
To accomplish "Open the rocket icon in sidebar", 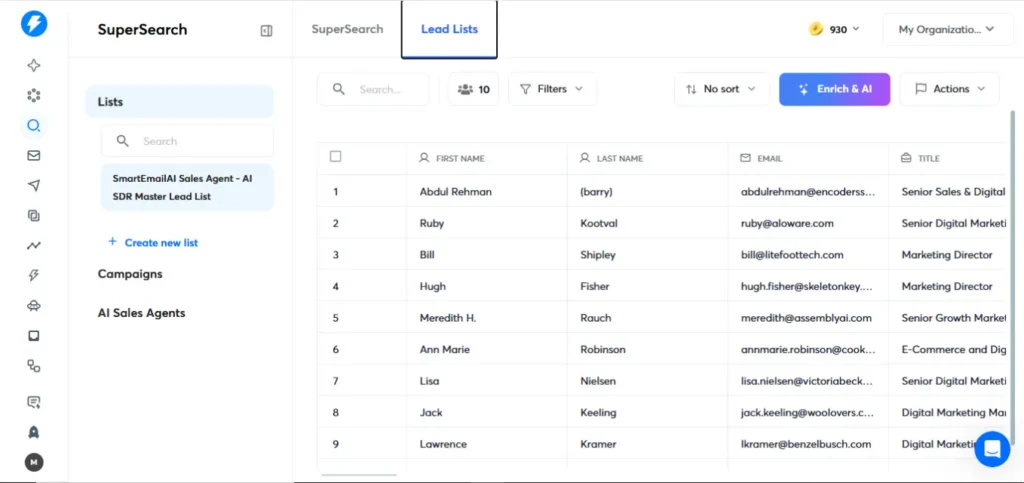I will coord(34,432).
